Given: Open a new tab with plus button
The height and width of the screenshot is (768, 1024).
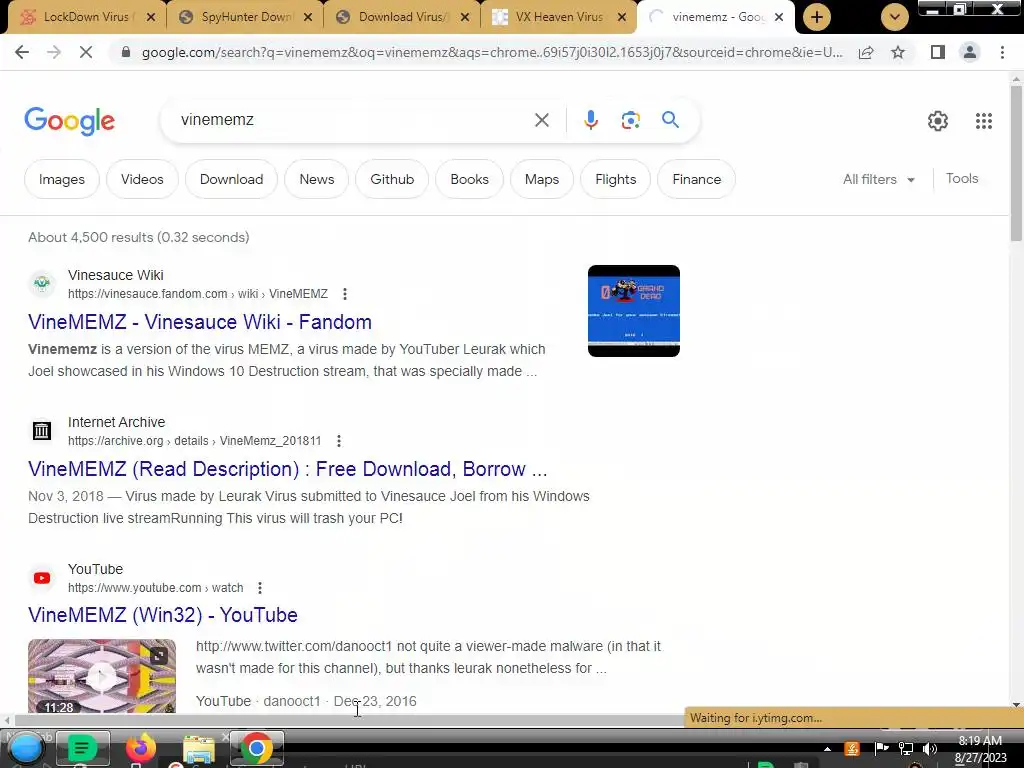Looking at the screenshot, I should click(x=816, y=17).
